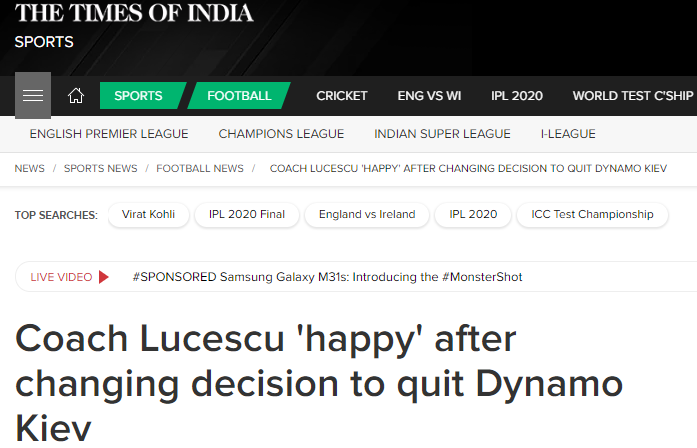The image size is (697, 448).
Task: Open the Cricket menu item
Action: (x=341, y=96)
